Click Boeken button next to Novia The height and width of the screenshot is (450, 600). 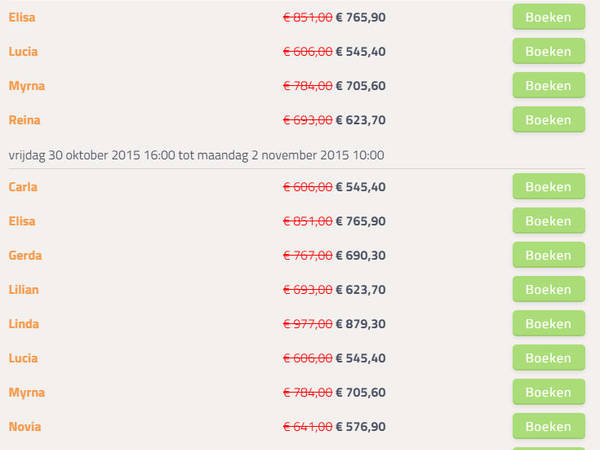coord(549,426)
